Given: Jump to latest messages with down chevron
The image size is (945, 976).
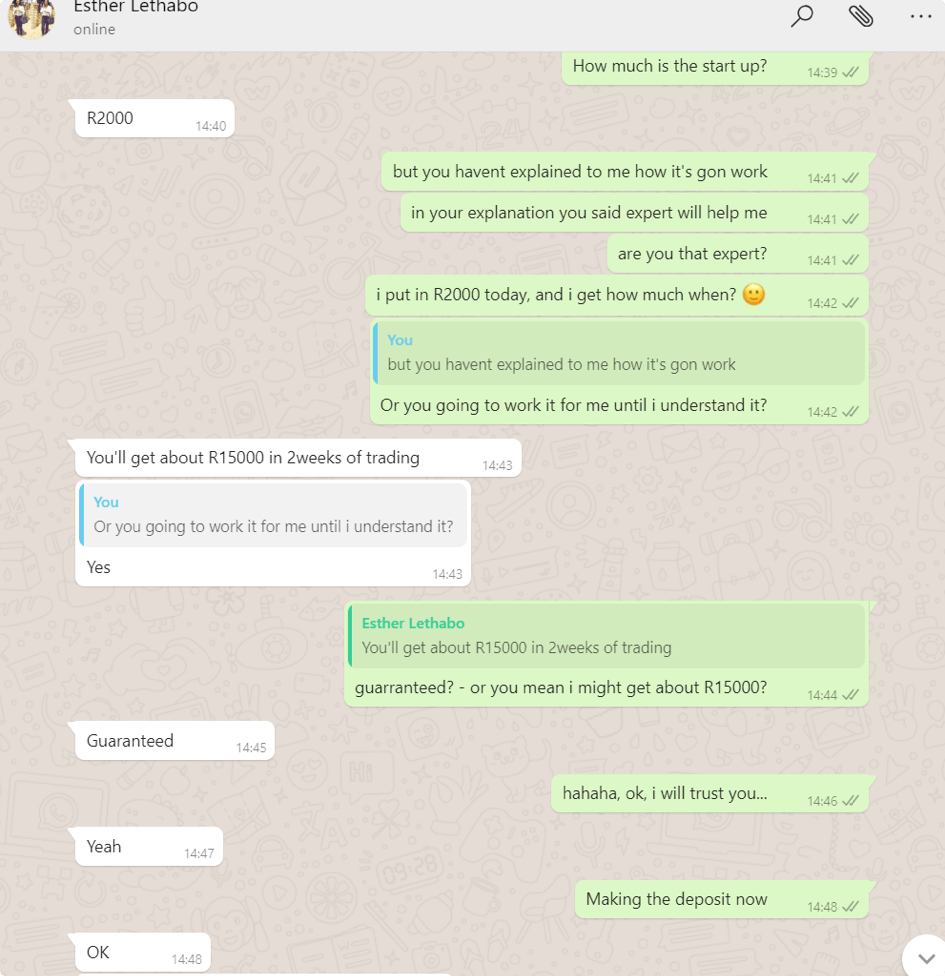Looking at the screenshot, I should [x=927, y=958].
